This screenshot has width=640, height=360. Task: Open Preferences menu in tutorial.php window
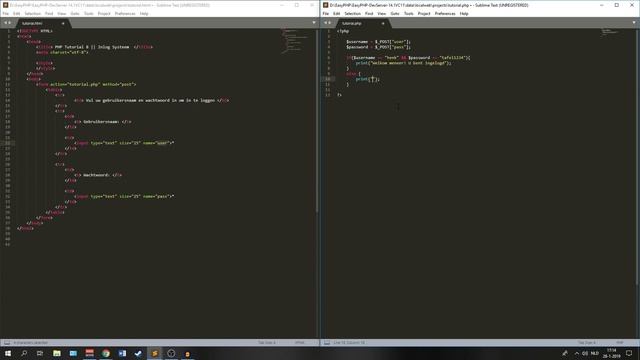point(445,13)
